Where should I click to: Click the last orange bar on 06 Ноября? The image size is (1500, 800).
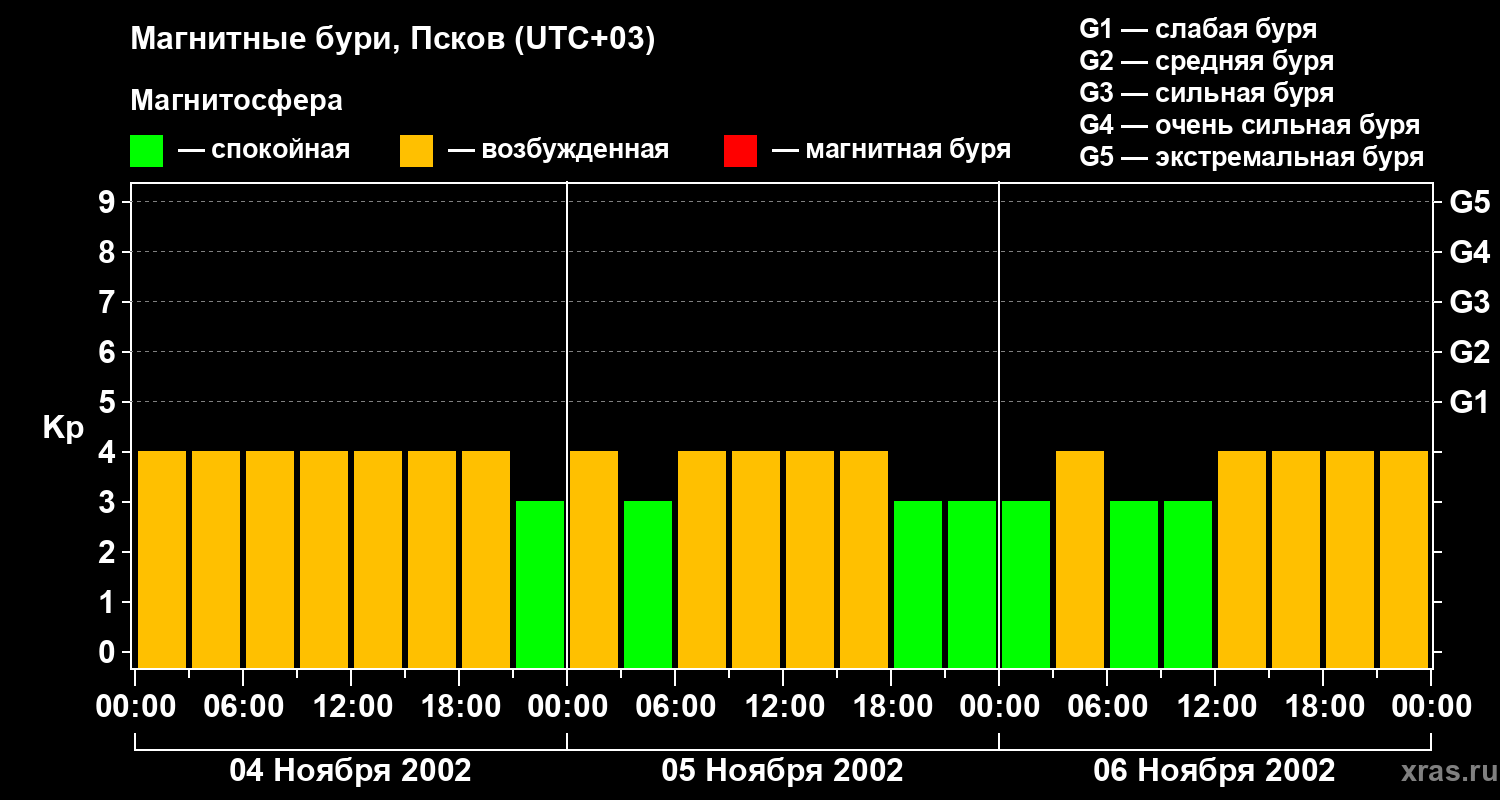click(1404, 559)
